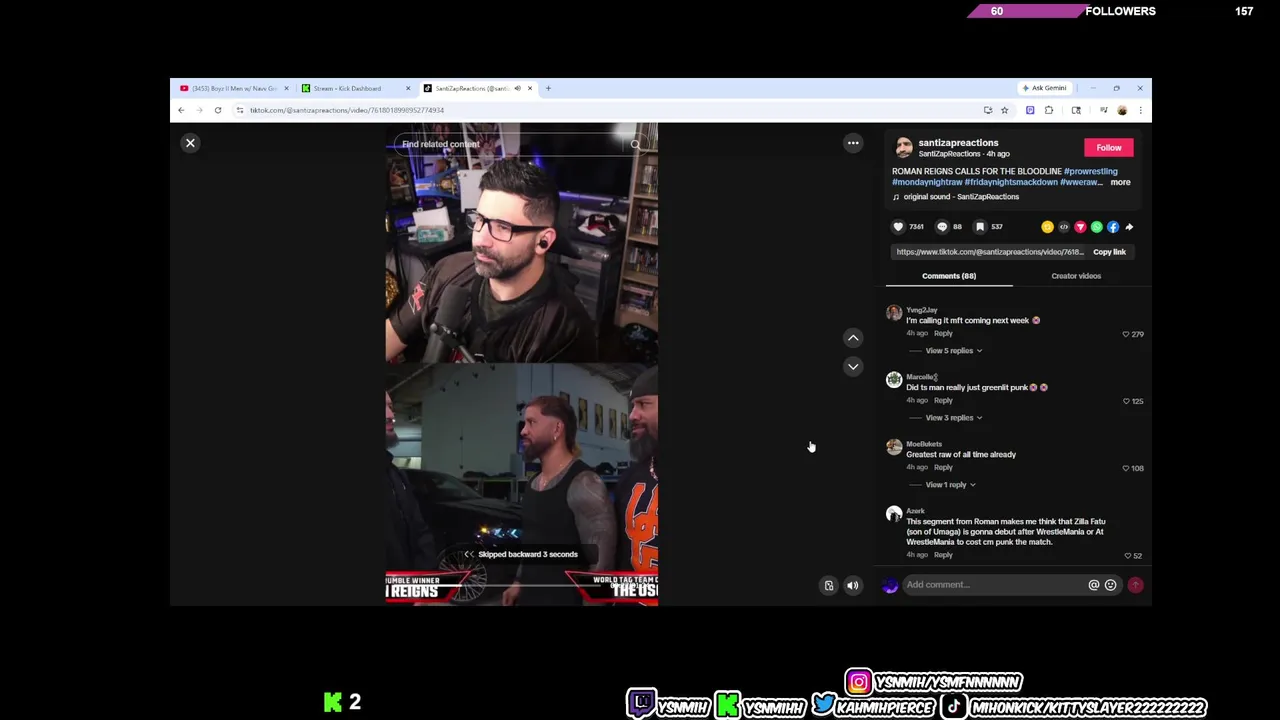Open Yvng2Jay's commenter avatar
The width and height of the screenshot is (1280, 720).
[x=894, y=313]
